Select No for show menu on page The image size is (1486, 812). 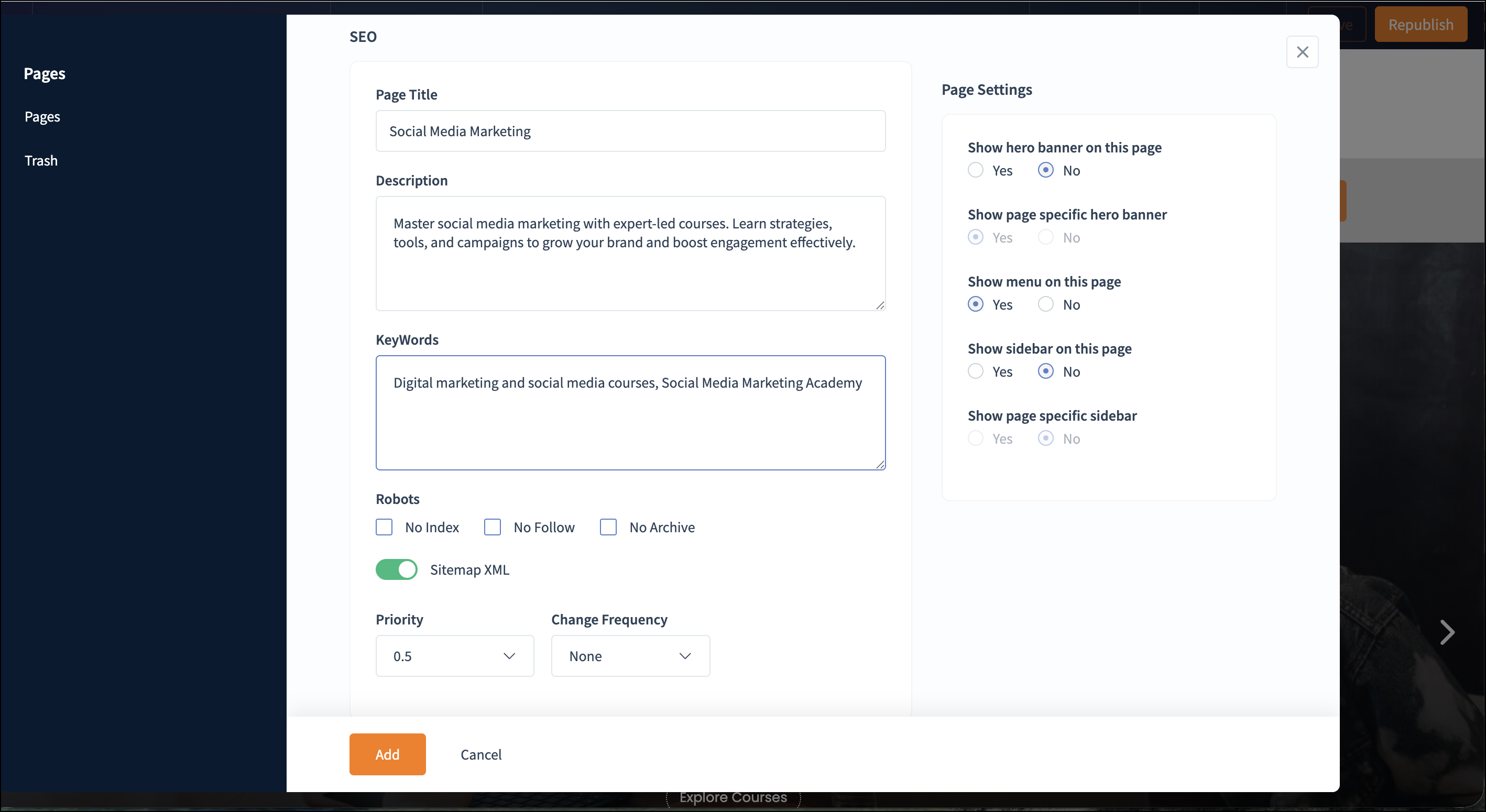pos(1046,304)
